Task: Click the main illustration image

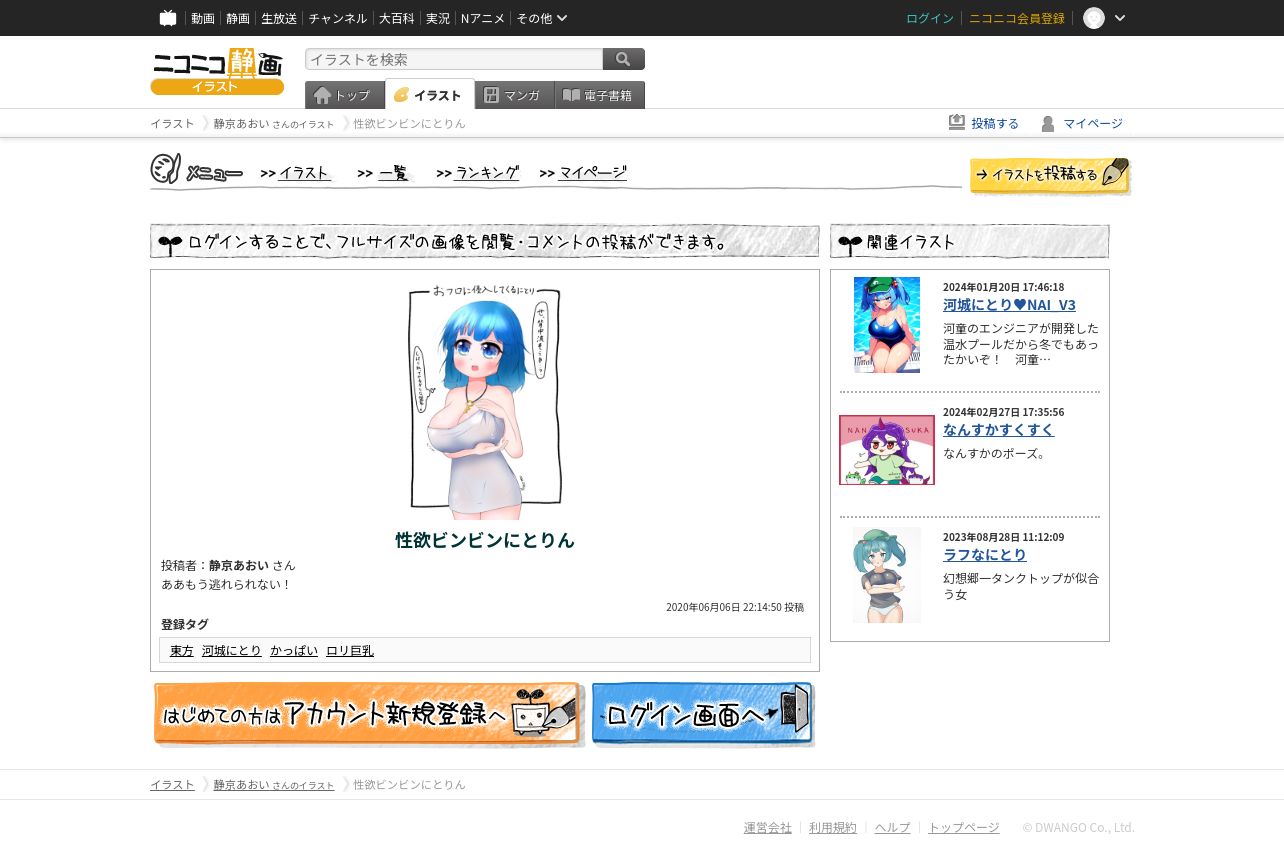Action: coord(485,398)
